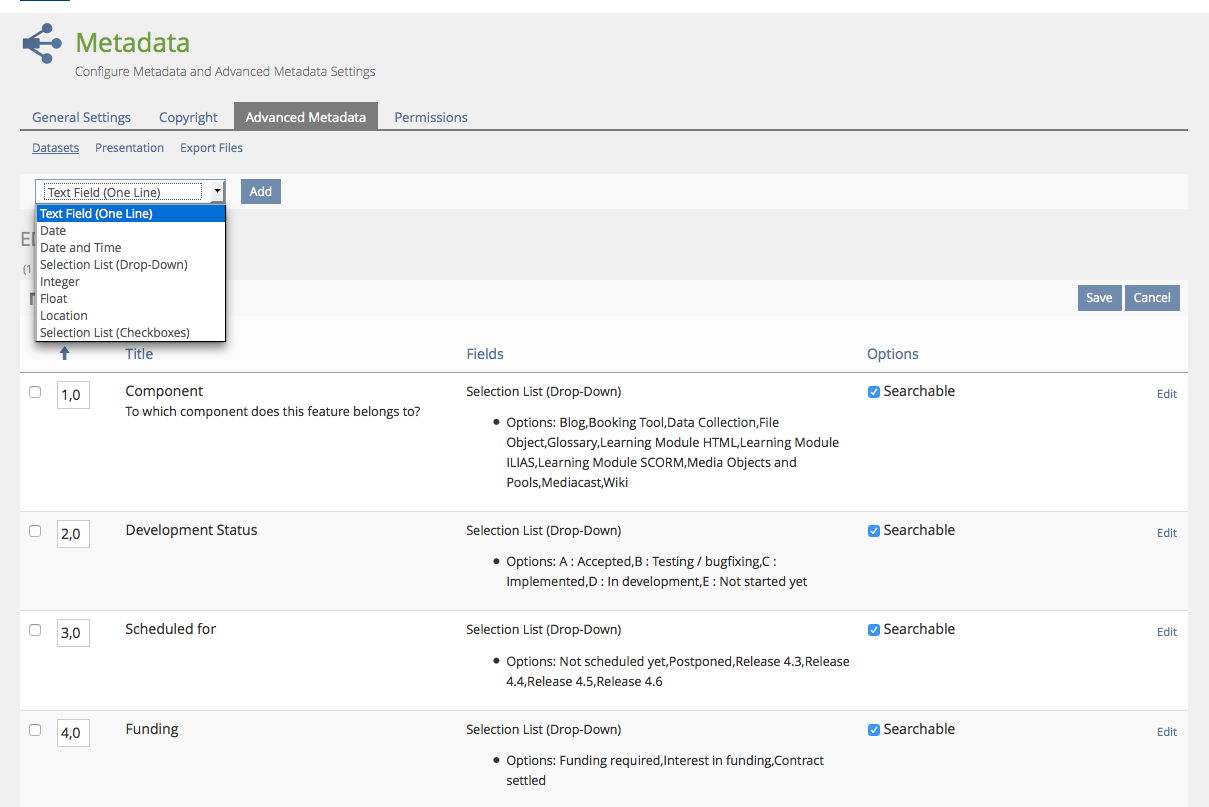The height and width of the screenshot is (807, 1209).
Task: Cancel the changes with Cancel button
Action: (x=1151, y=298)
